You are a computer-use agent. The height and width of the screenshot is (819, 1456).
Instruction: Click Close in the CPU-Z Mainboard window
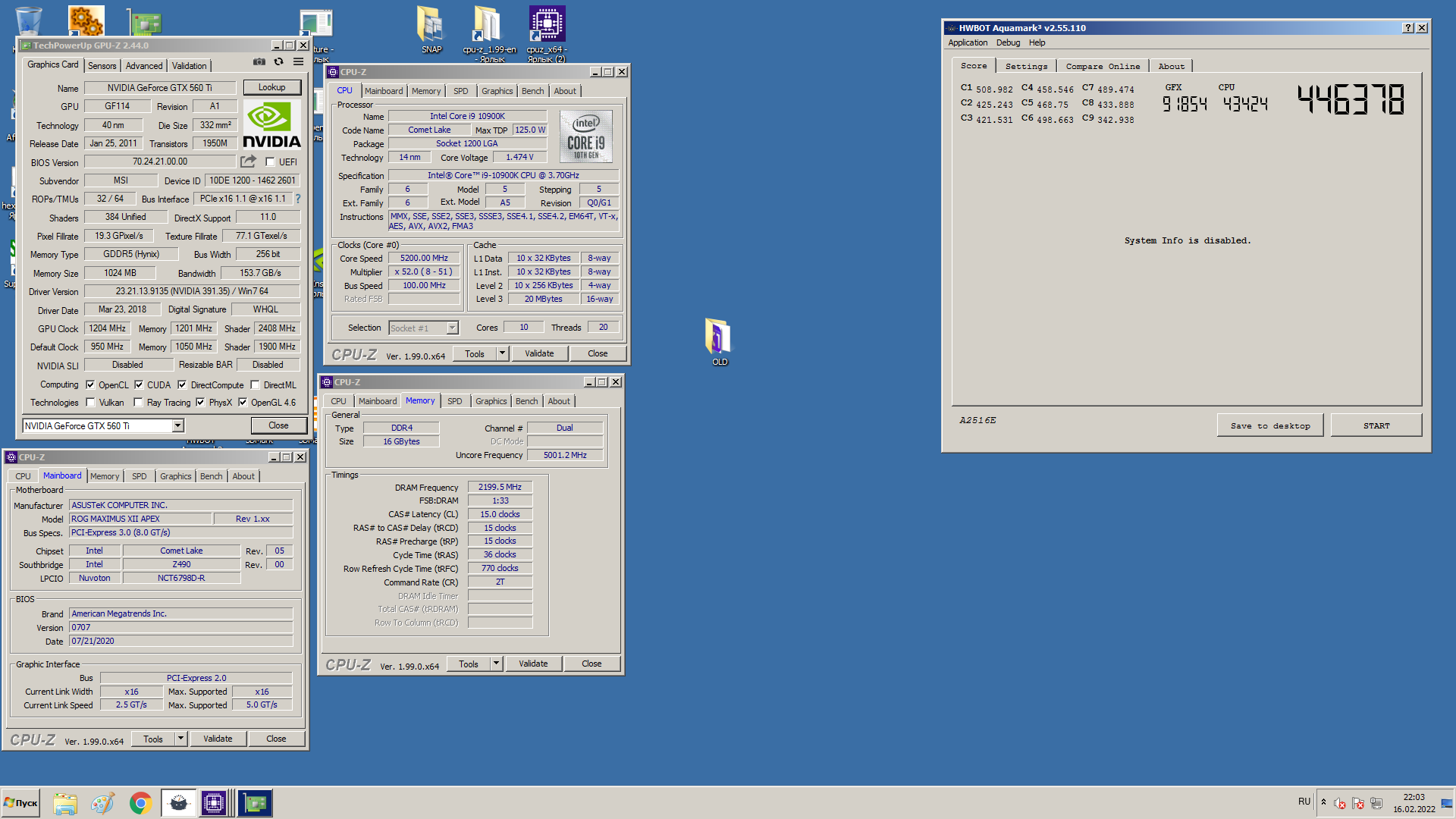pos(276,739)
